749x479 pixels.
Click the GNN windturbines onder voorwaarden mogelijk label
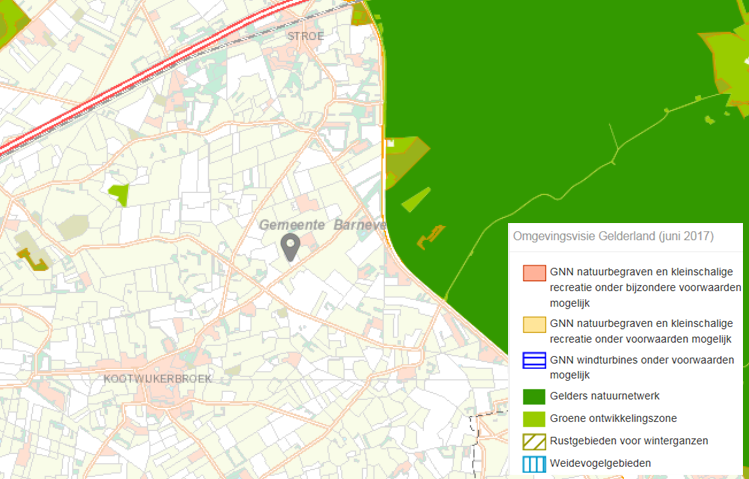click(642, 367)
